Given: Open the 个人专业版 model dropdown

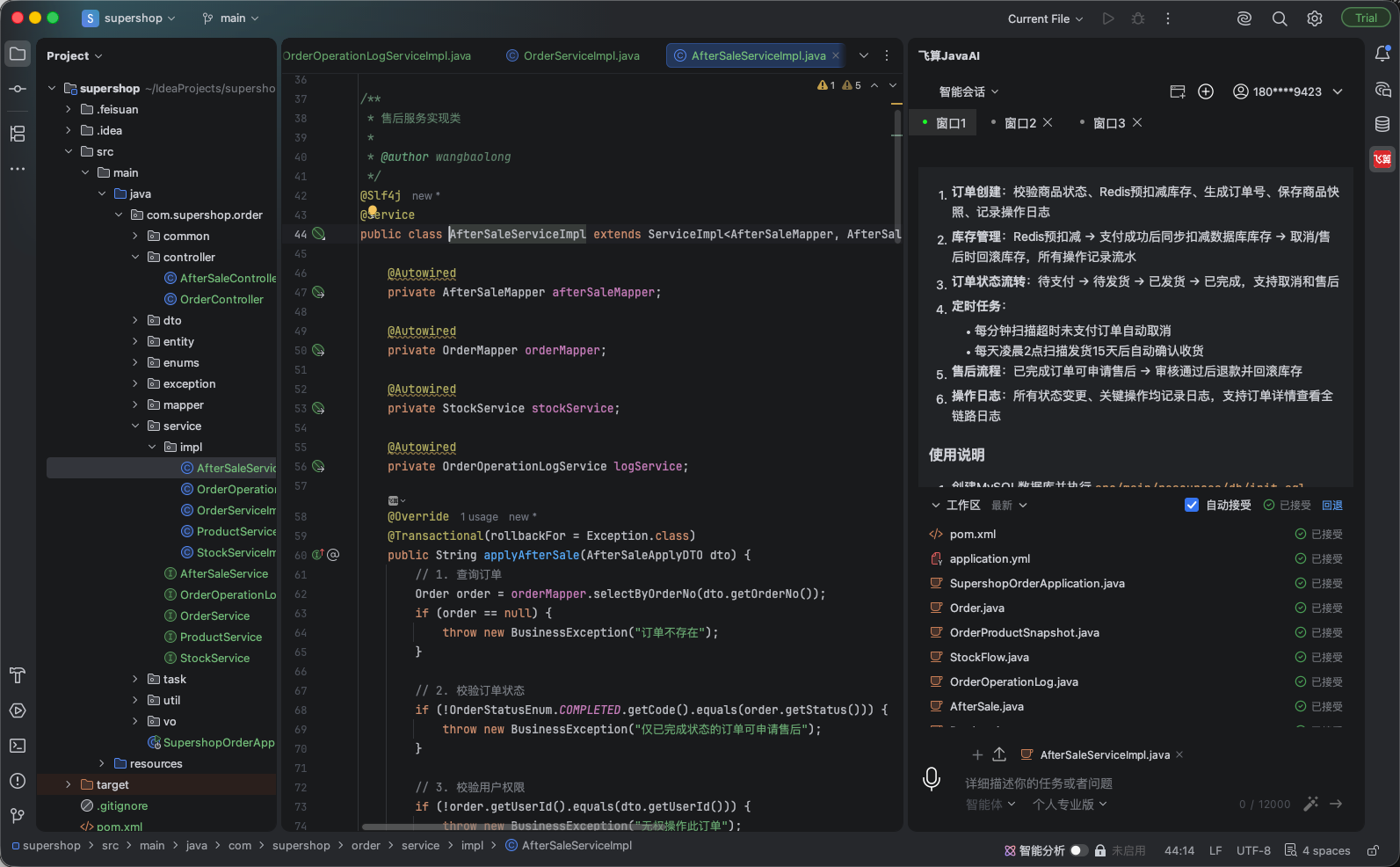Looking at the screenshot, I should pos(1070,804).
